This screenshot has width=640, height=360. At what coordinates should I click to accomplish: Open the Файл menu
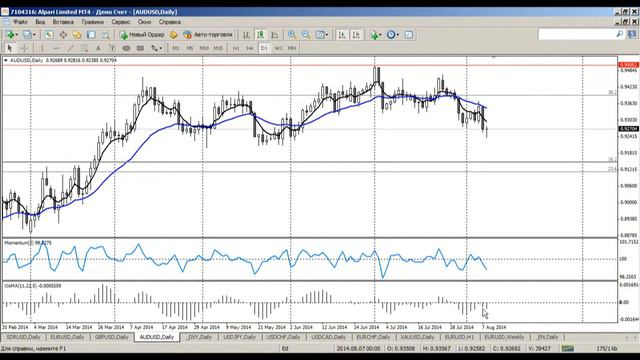pos(20,22)
